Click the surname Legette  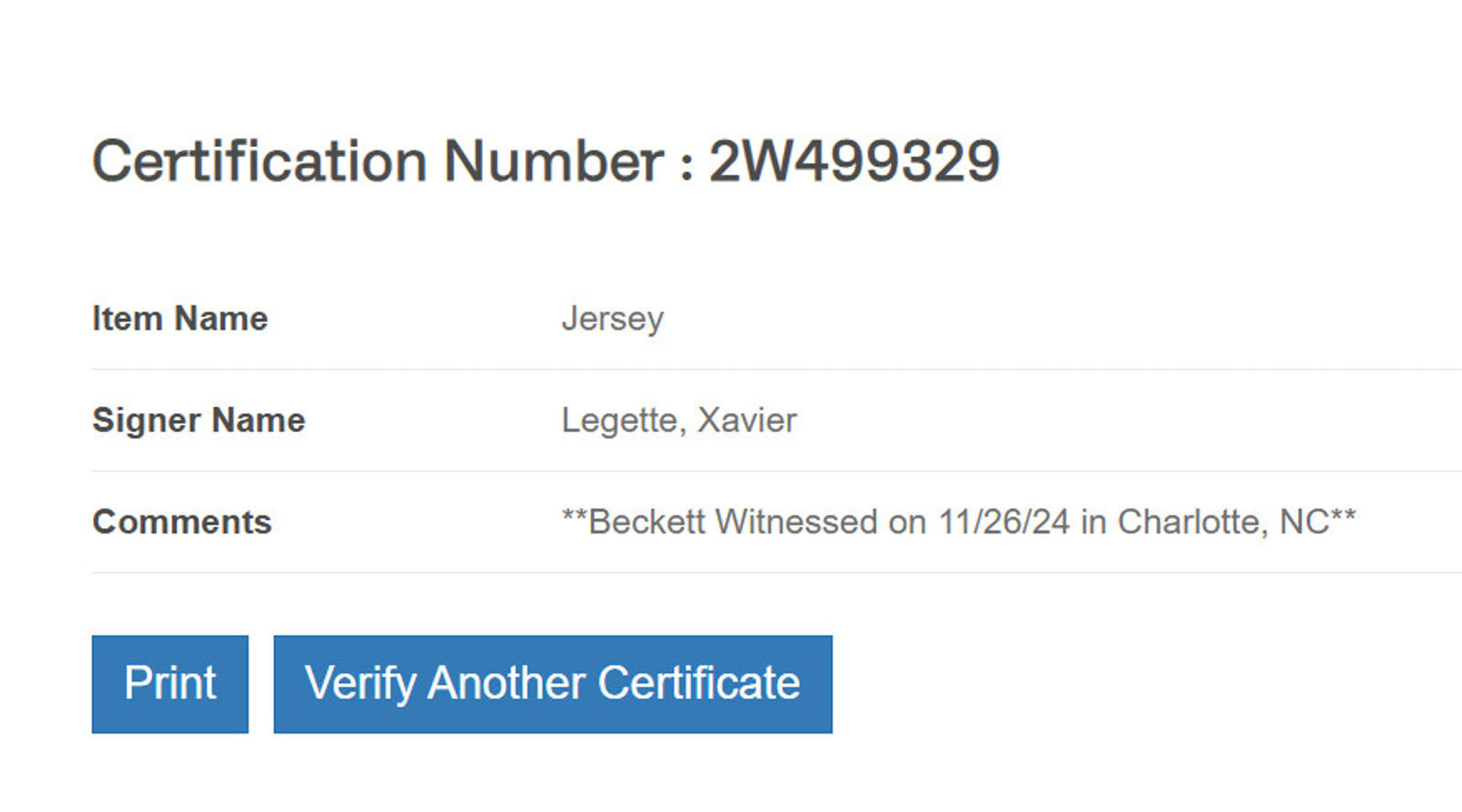pyautogui.click(x=620, y=420)
